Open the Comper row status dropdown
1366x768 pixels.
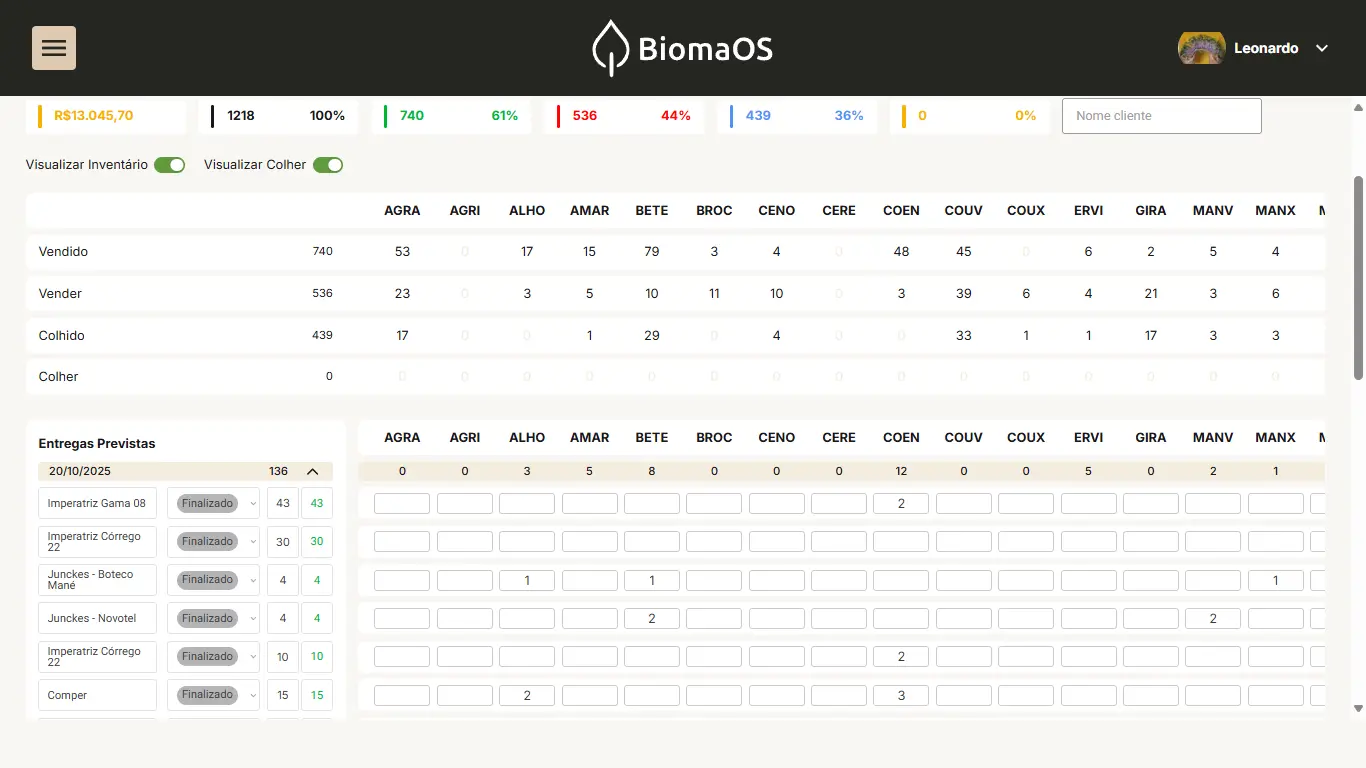(x=213, y=695)
